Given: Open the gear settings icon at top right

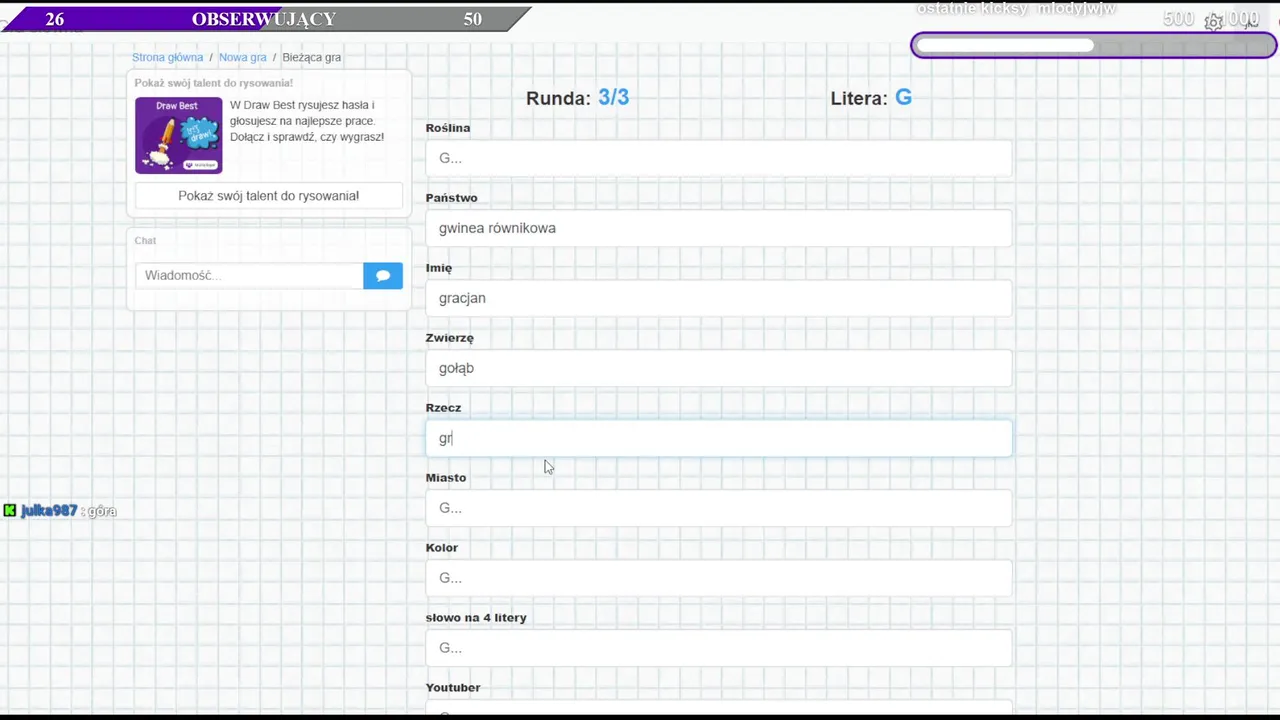Looking at the screenshot, I should pos(1214,21).
